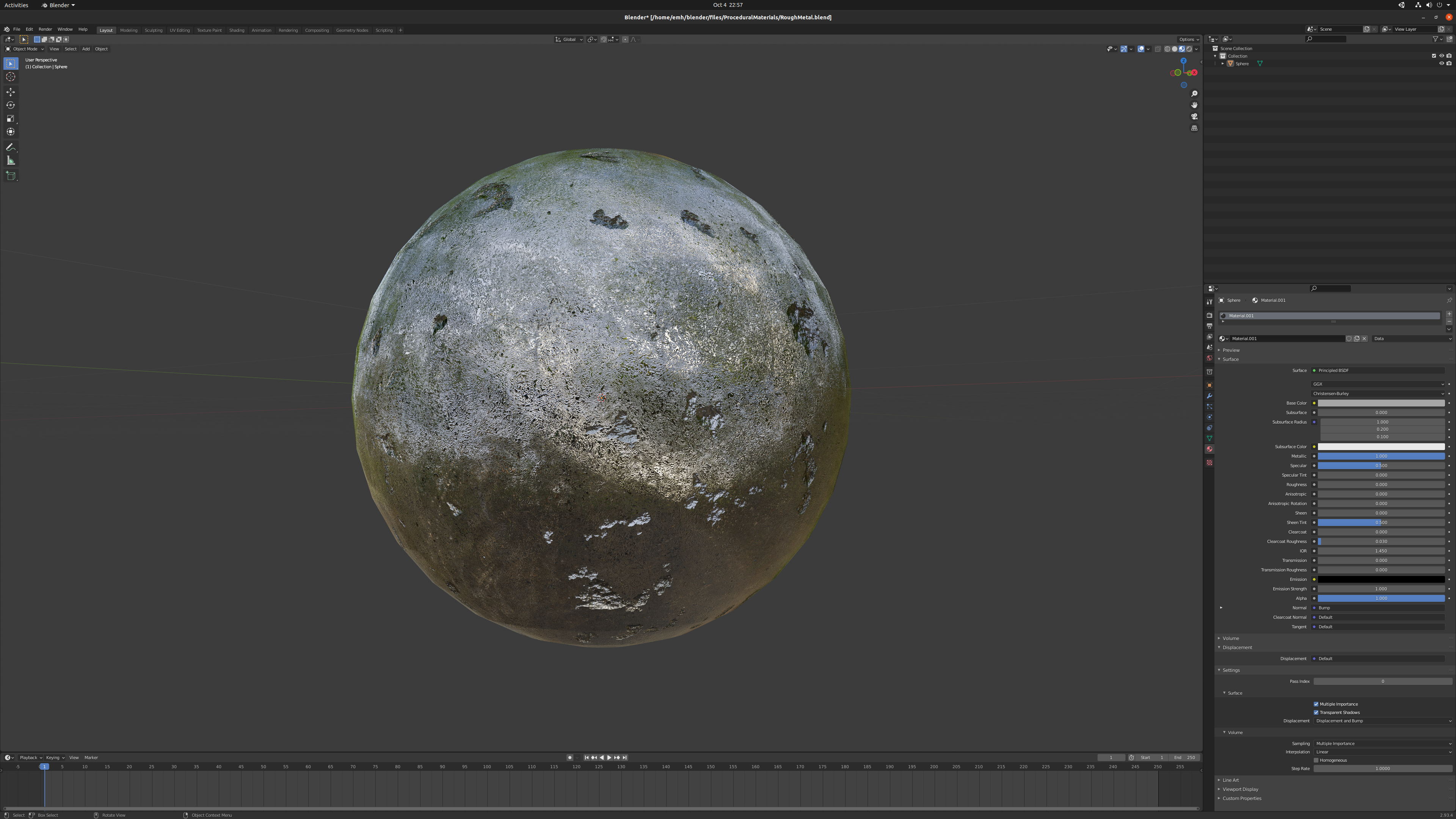The width and height of the screenshot is (1456, 819).
Task: Toggle viewport overlays button
Action: [x=1141, y=49]
